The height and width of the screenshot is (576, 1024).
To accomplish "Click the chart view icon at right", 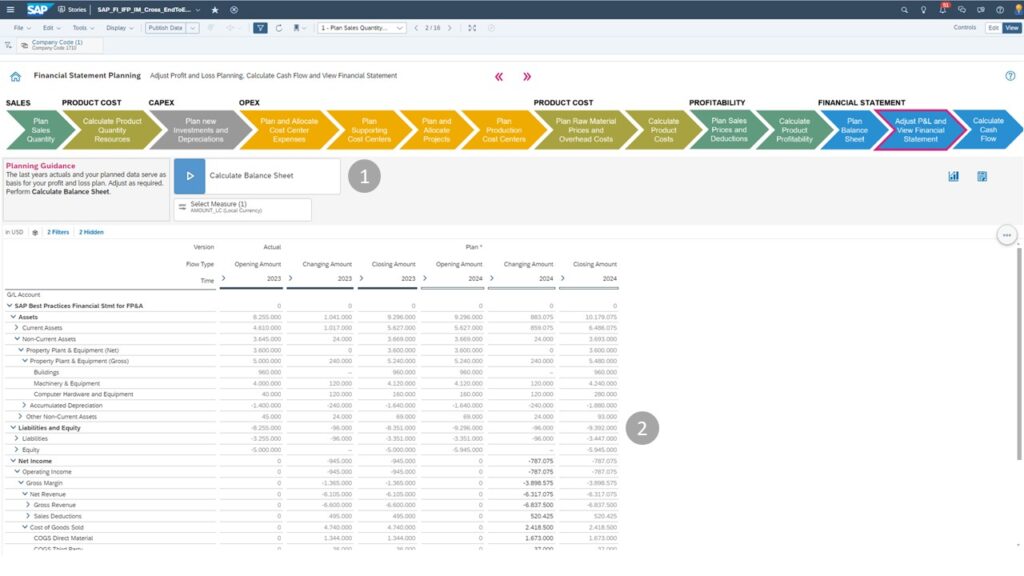I will pos(953,176).
